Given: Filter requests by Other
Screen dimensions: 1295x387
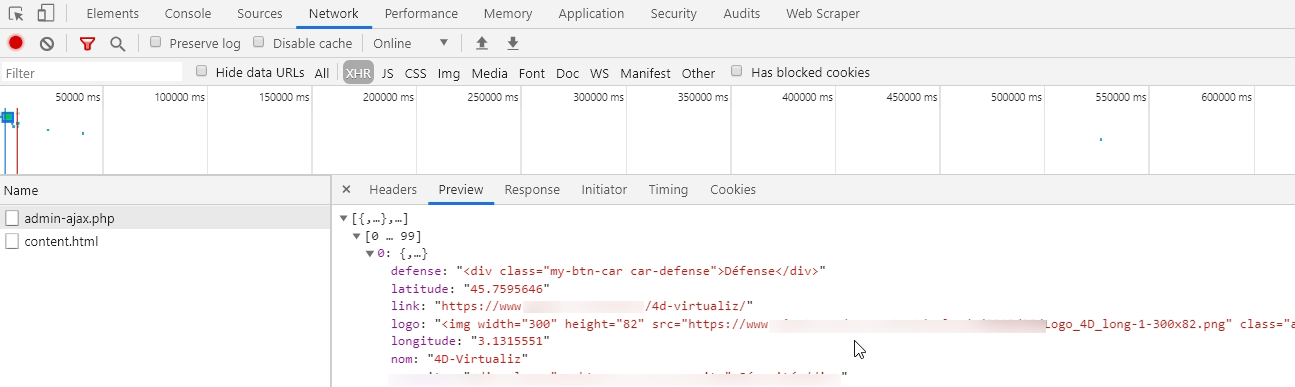Looking at the screenshot, I should pos(698,73).
